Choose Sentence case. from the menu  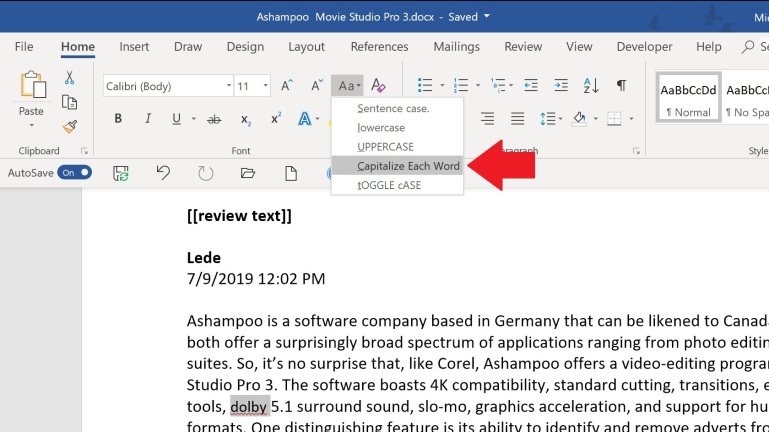point(397,108)
